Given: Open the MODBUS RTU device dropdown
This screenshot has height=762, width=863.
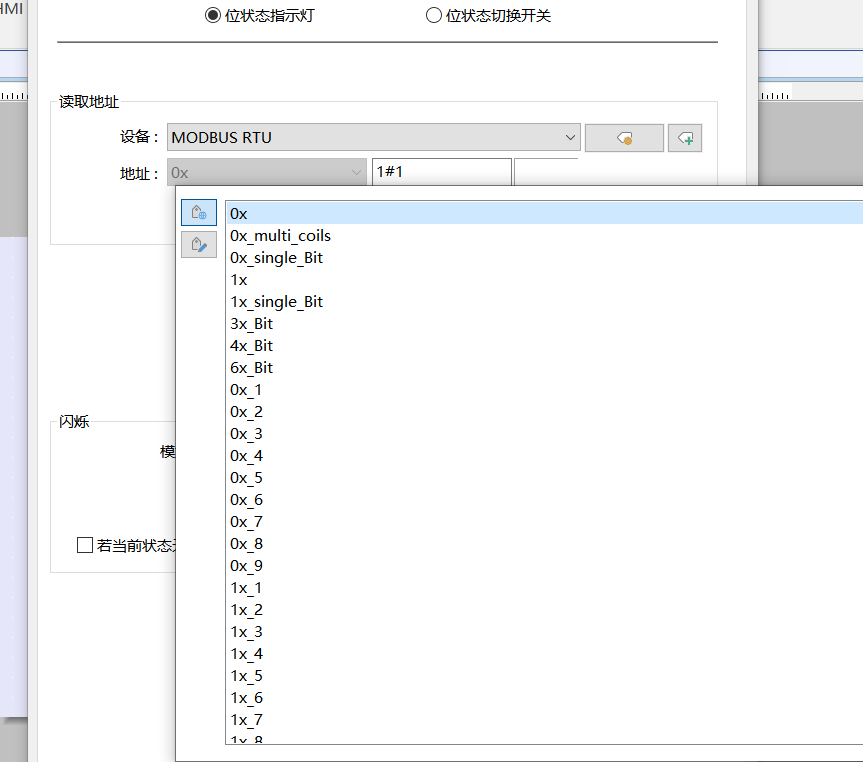Looking at the screenshot, I should pos(374,137).
